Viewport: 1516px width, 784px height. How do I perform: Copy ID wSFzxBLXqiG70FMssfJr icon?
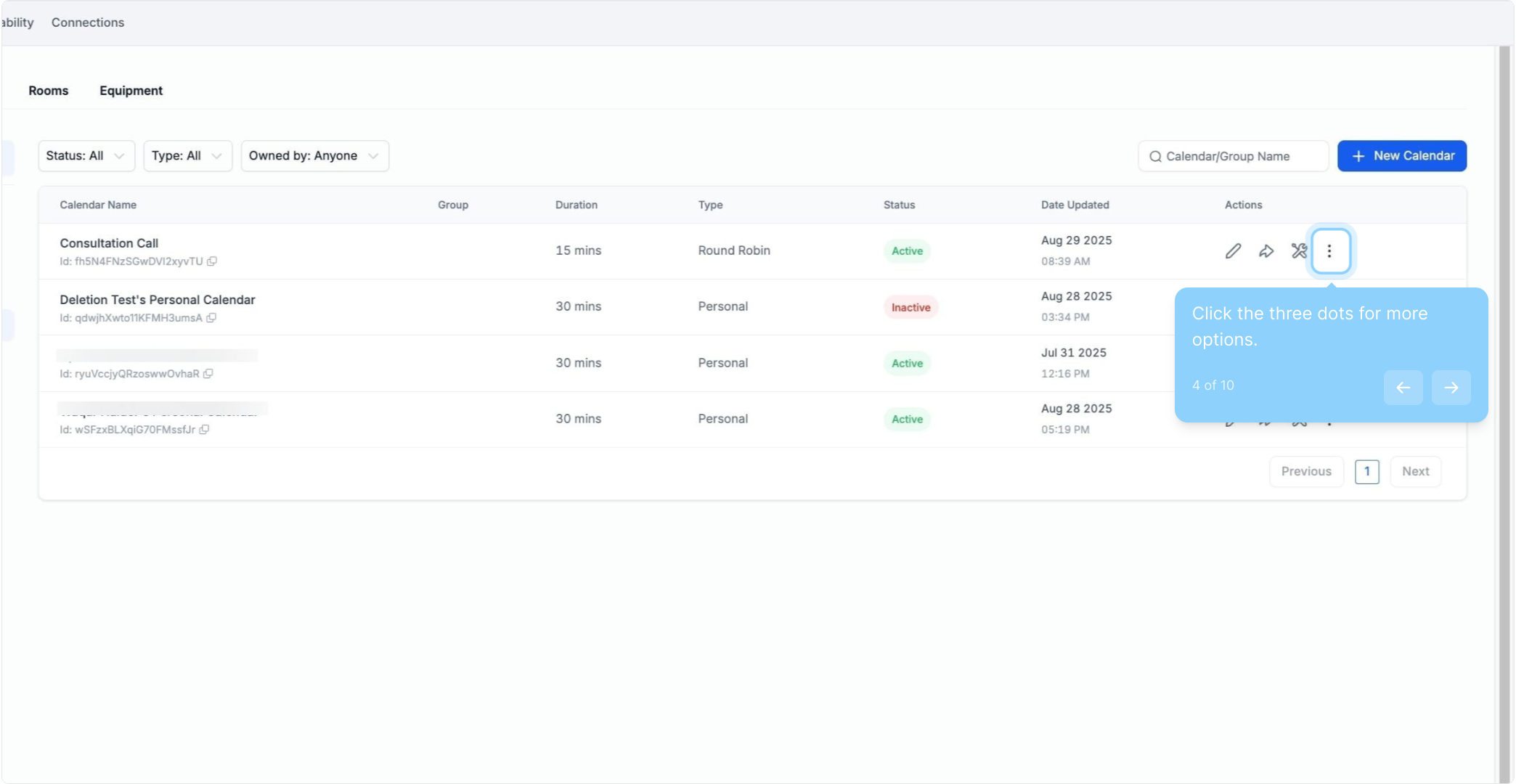(205, 430)
